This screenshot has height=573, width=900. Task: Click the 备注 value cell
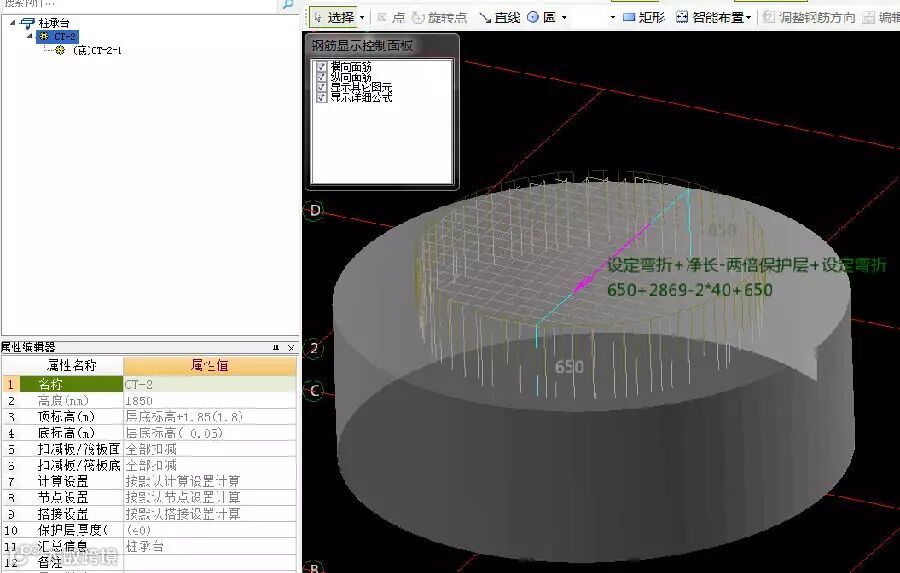tap(210, 563)
